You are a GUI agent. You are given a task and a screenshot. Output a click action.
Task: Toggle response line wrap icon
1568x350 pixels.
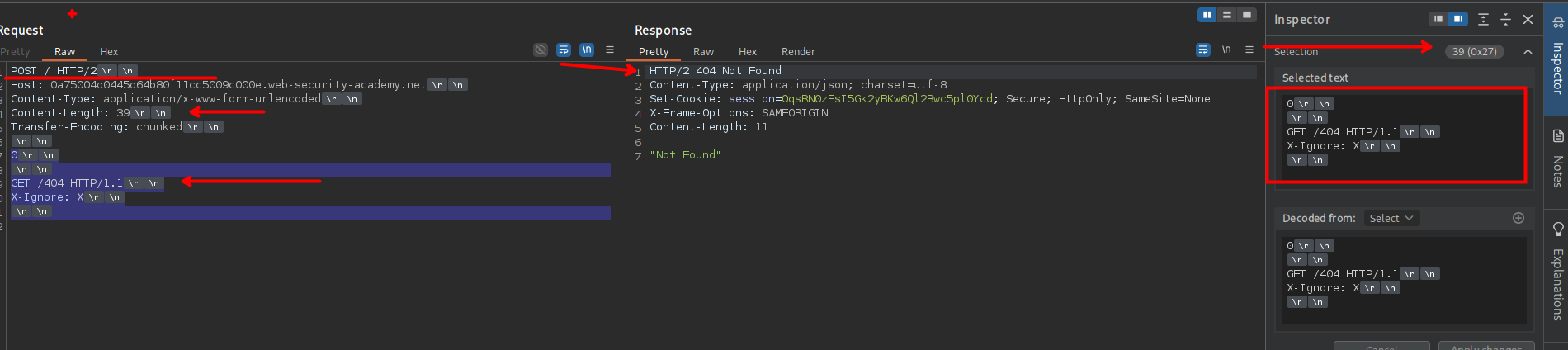click(1203, 50)
